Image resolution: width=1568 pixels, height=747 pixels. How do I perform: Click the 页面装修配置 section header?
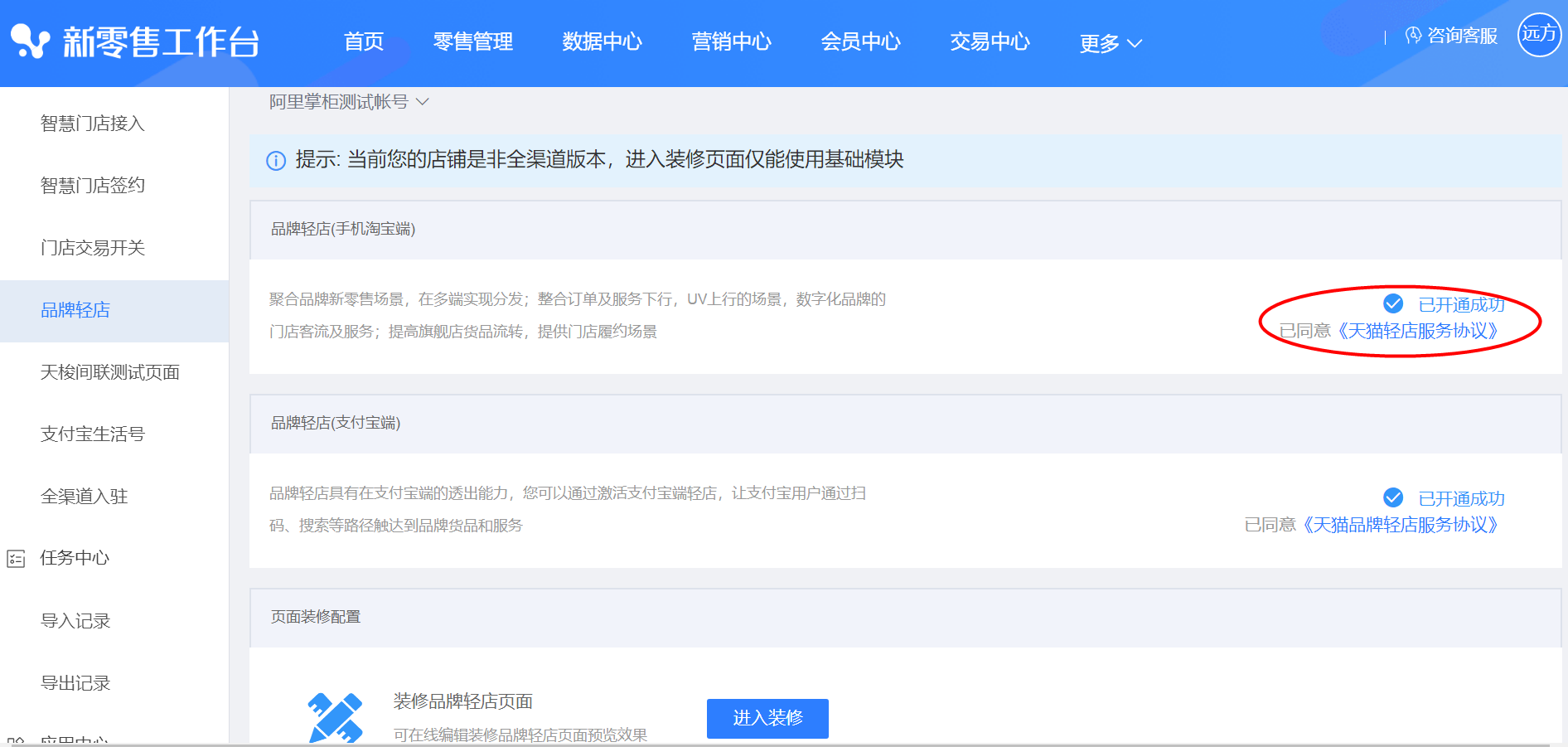tap(906, 618)
